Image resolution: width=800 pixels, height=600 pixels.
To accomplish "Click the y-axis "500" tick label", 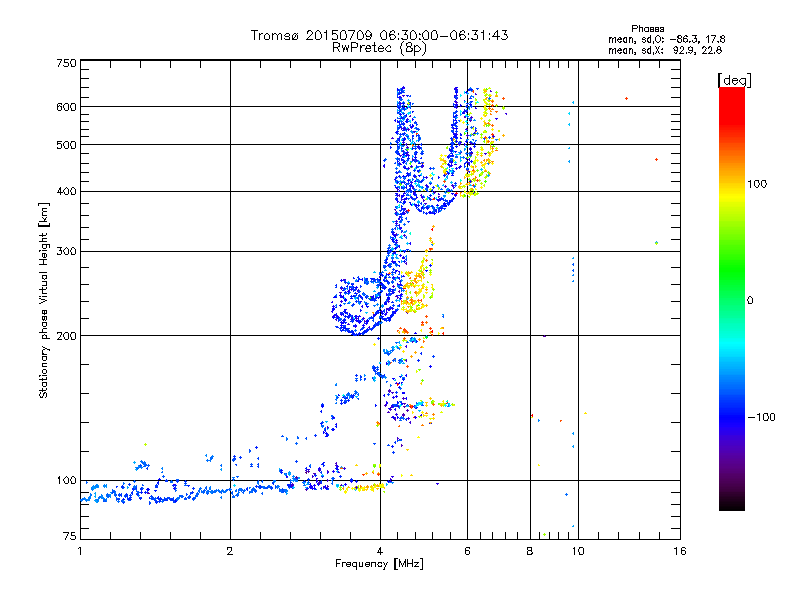I will [x=66, y=145].
